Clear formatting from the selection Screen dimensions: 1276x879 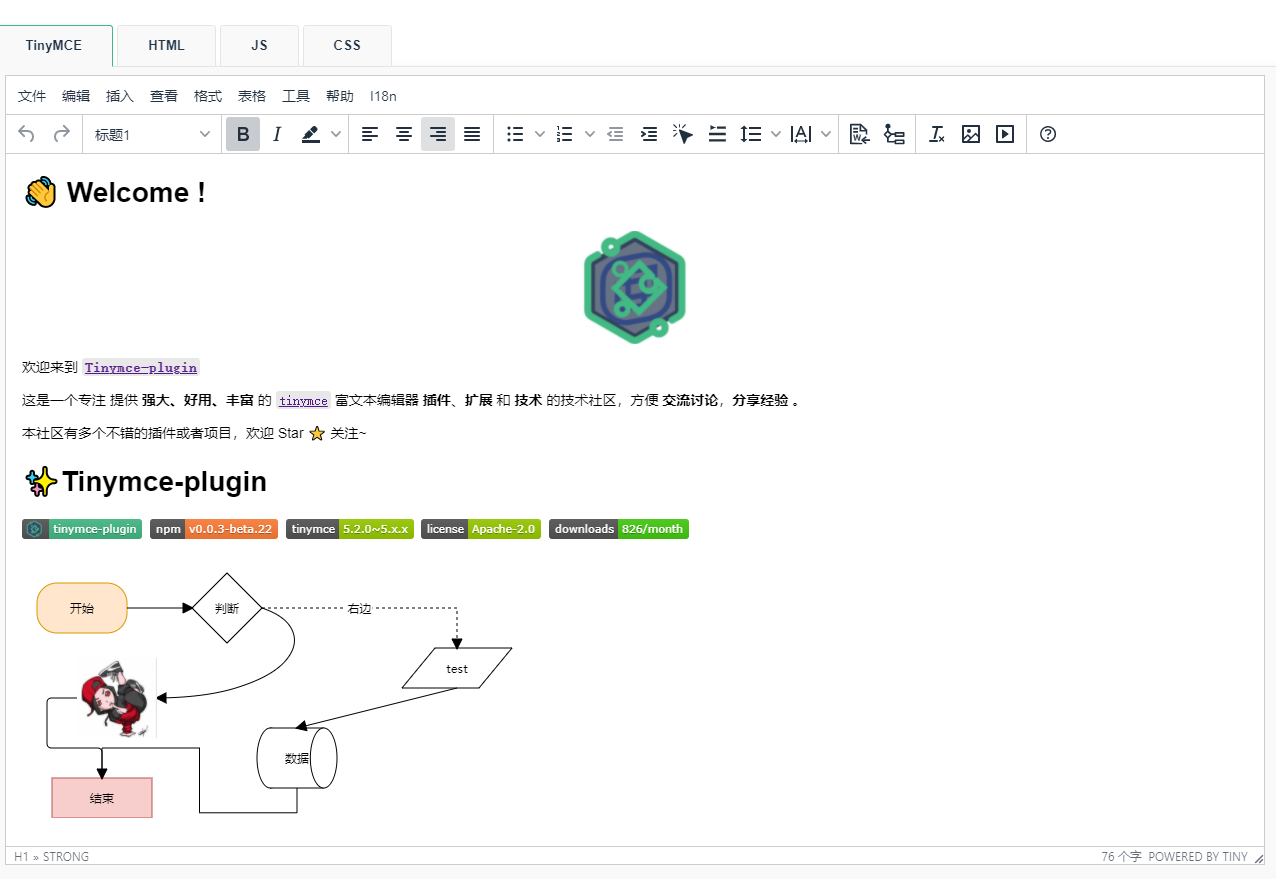point(937,134)
